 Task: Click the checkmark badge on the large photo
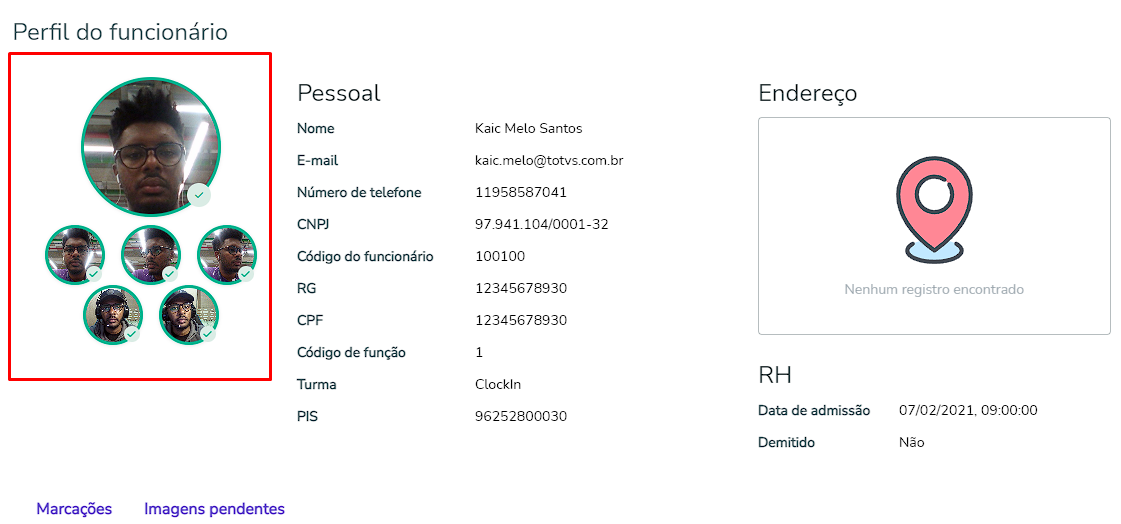tap(199, 195)
